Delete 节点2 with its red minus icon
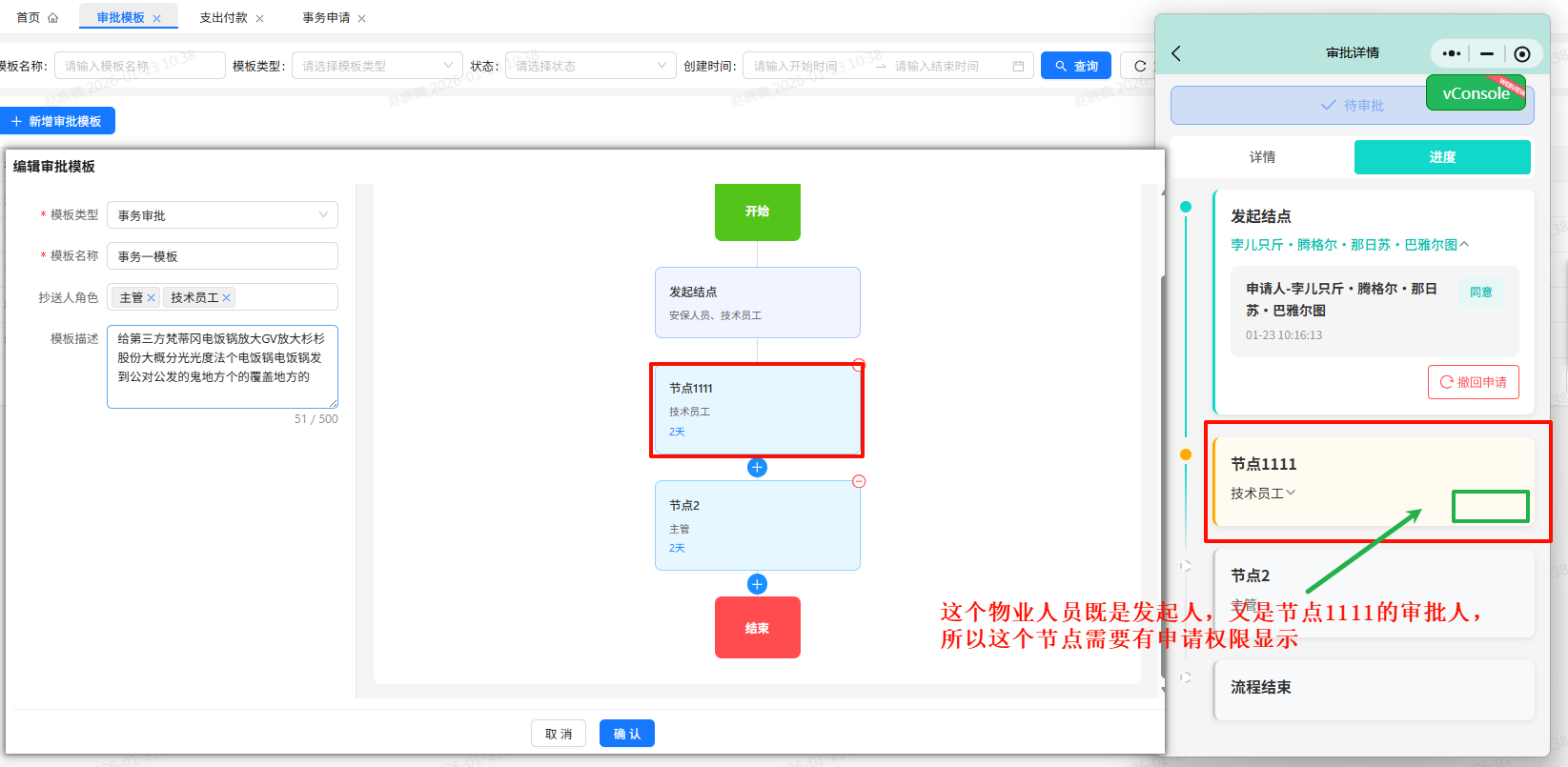The height and width of the screenshot is (767, 1568). click(x=858, y=481)
